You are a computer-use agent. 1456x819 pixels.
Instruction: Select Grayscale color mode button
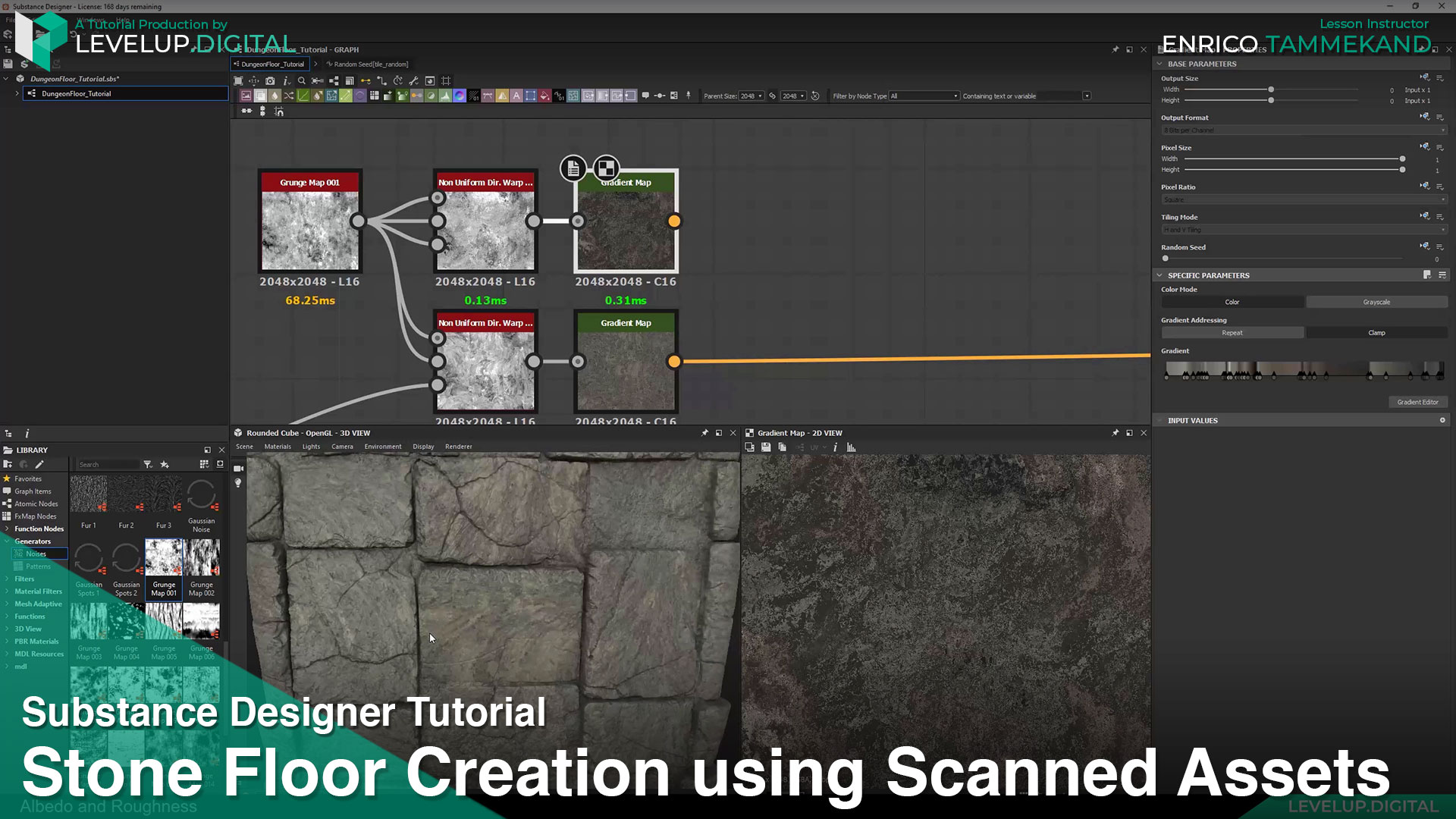pos(1376,302)
